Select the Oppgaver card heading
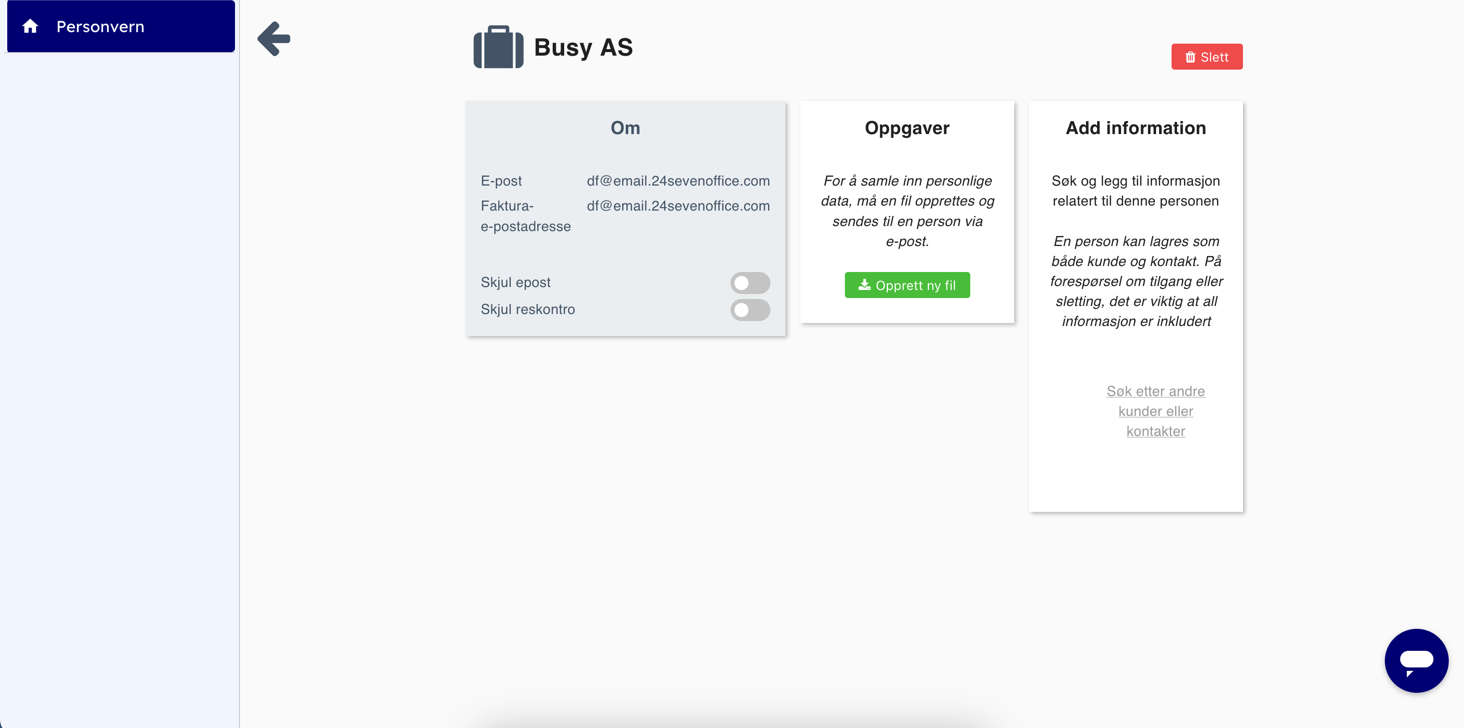 pos(907,128)
